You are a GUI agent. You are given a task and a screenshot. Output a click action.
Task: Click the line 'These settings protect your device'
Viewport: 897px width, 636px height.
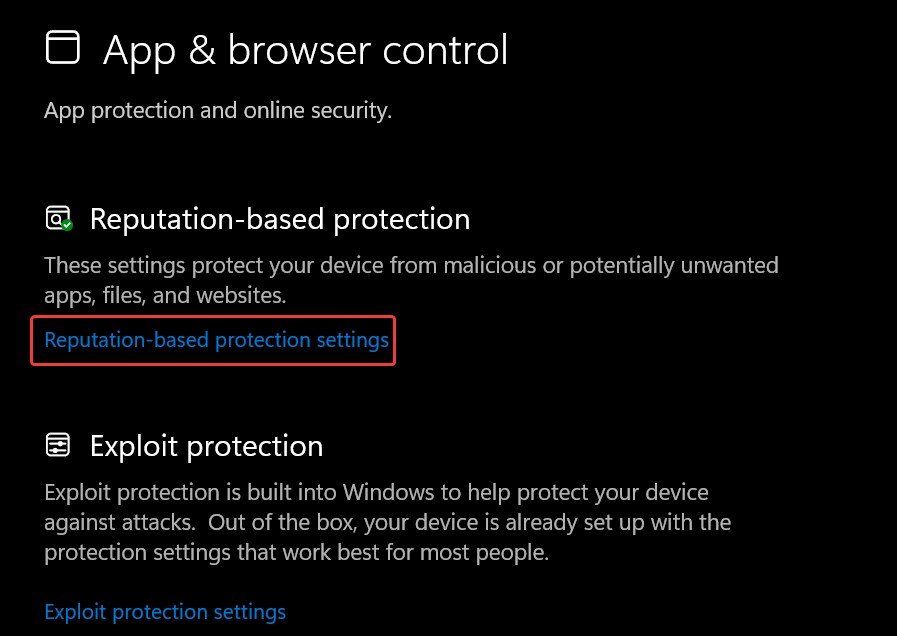[411, 266]
